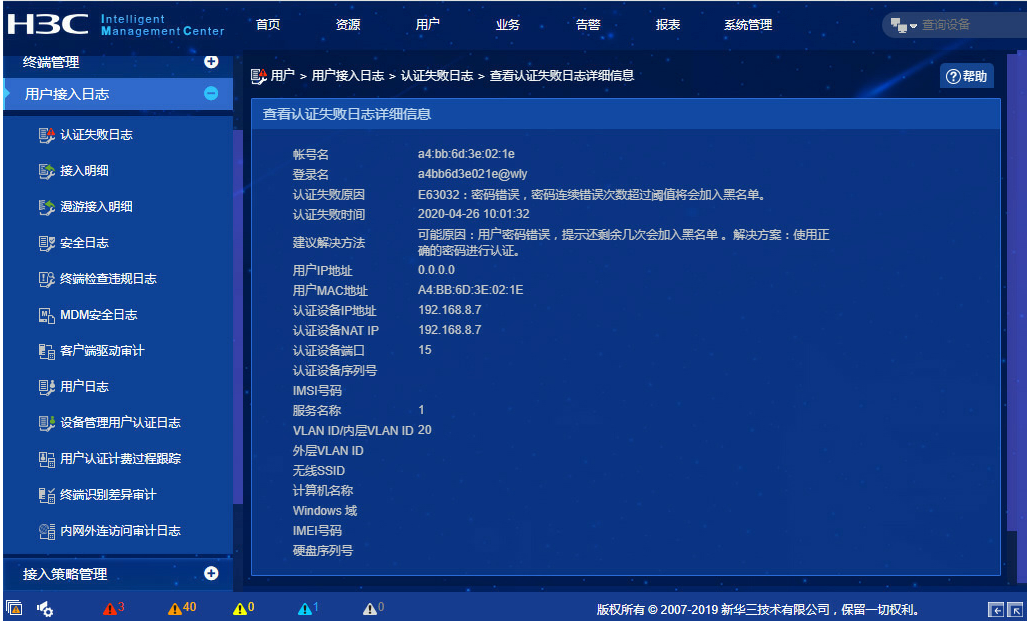Viewport: 1035px width, 621px height.
Task: Select 终端检查违规日志 in the sidebar
Action: 108,278
